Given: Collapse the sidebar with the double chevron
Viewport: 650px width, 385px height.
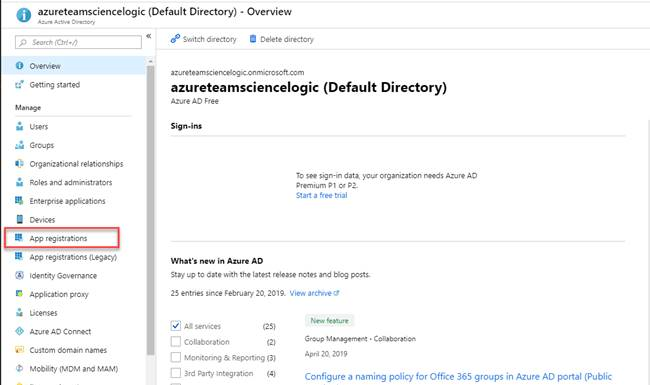Looking at the screenshot, I should [x=148, y=36].
